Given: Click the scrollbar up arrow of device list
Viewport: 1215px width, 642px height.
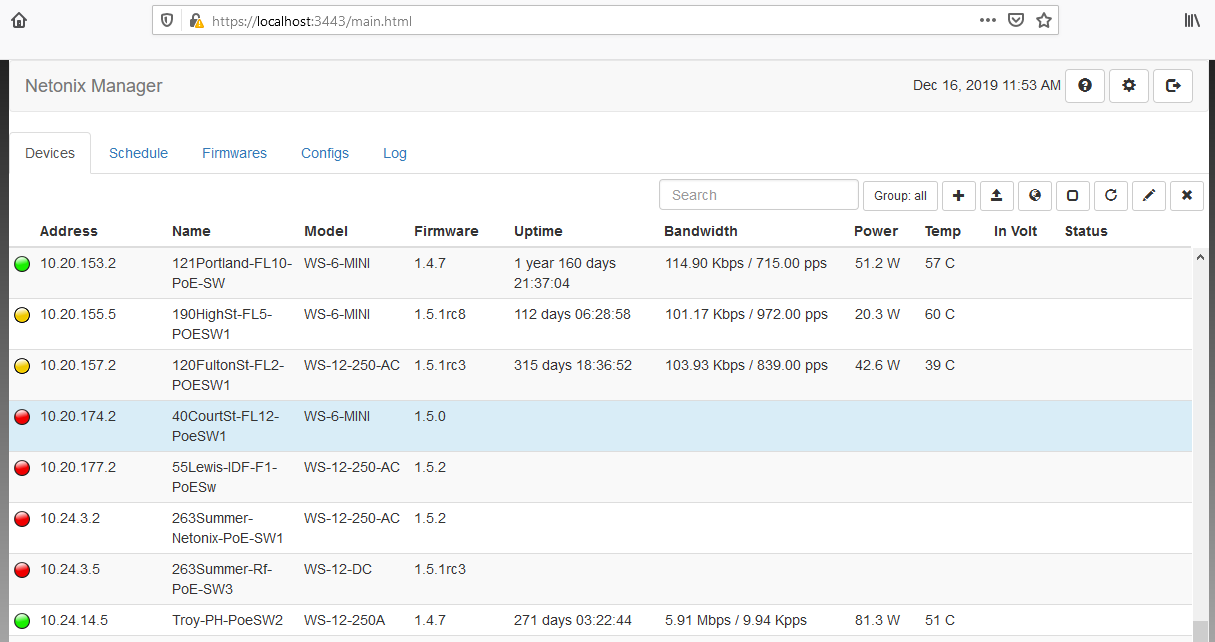Looking at the screenshot, I should coord(1200,257).
